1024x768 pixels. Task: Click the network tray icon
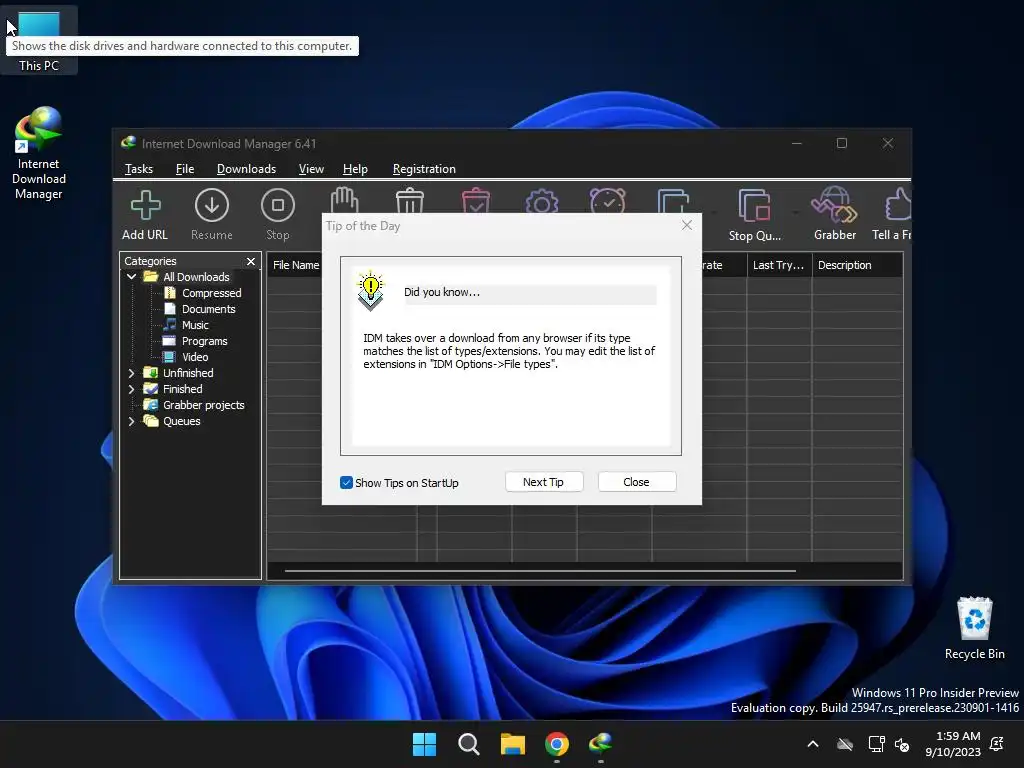tap(876, 744)
